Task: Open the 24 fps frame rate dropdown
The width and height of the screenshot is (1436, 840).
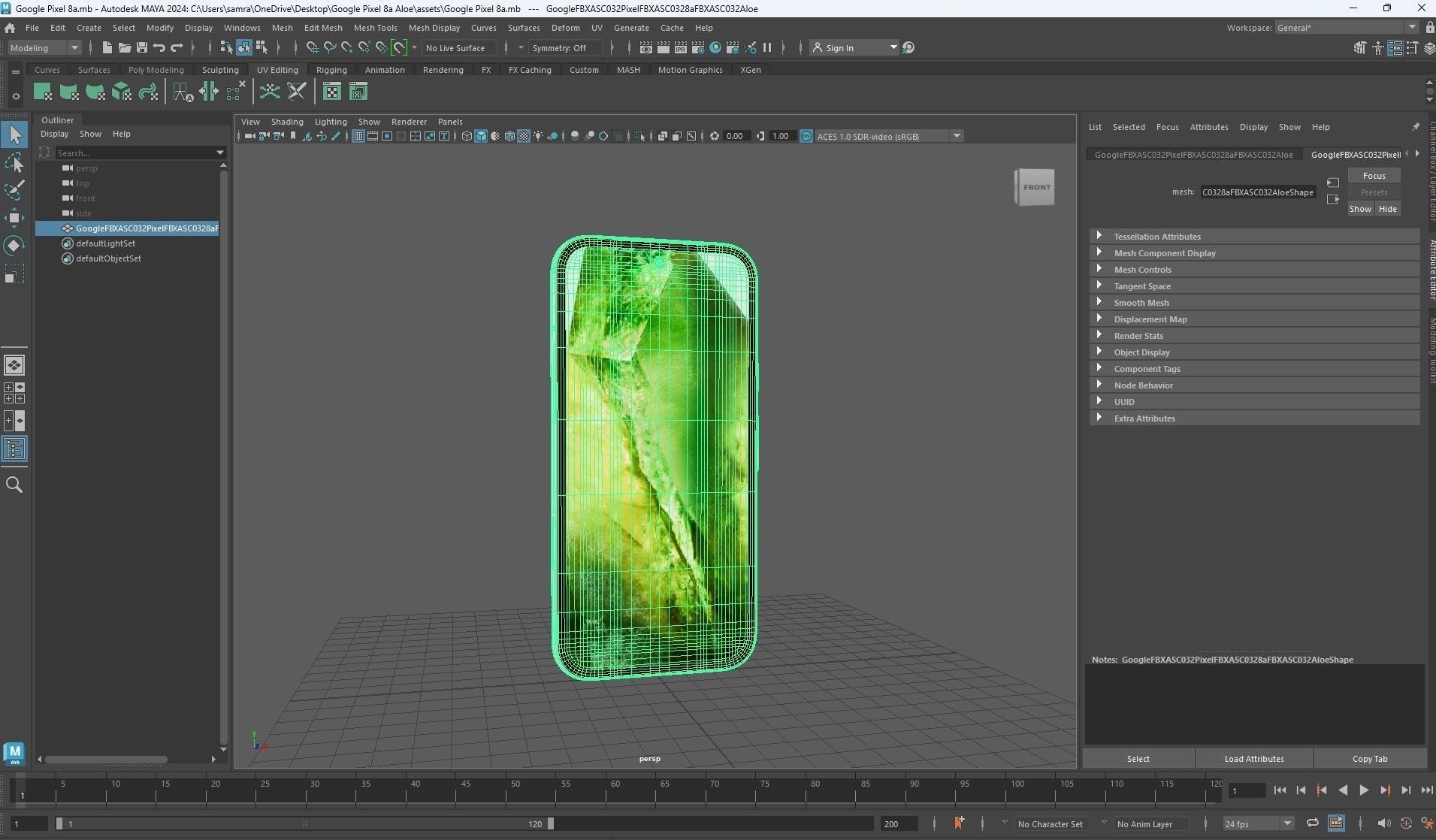Action: pos(1258,823)
